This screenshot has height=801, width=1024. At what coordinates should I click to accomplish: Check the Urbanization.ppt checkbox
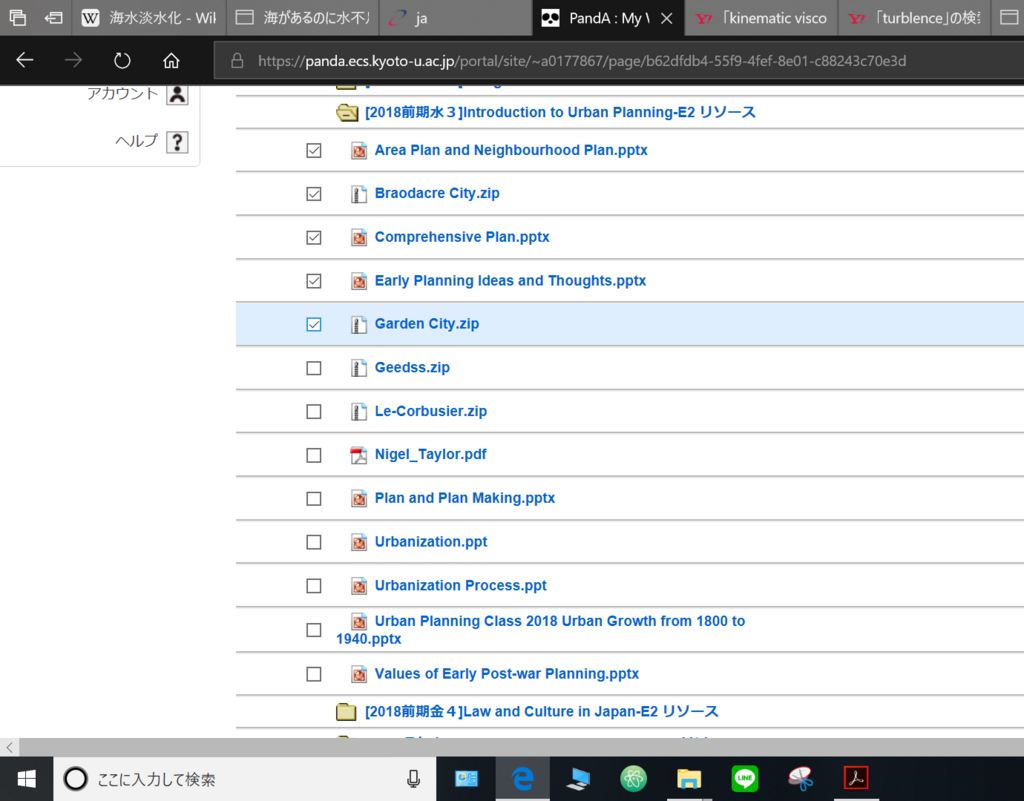tap(313, 542)
